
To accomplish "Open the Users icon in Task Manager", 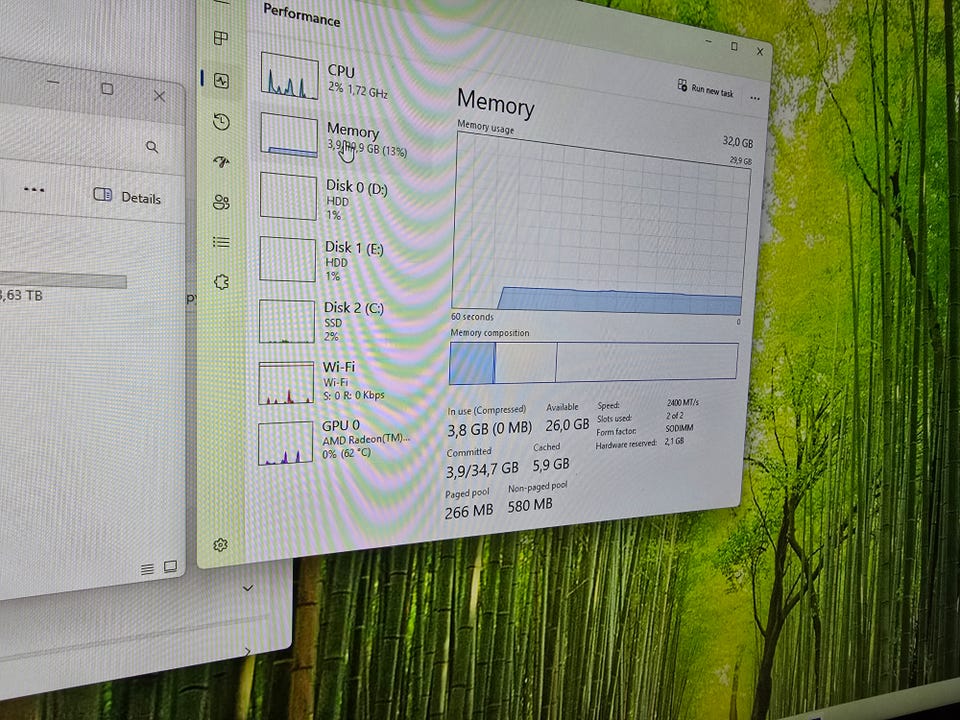I will pyautogui.click(x=221, y=202).
